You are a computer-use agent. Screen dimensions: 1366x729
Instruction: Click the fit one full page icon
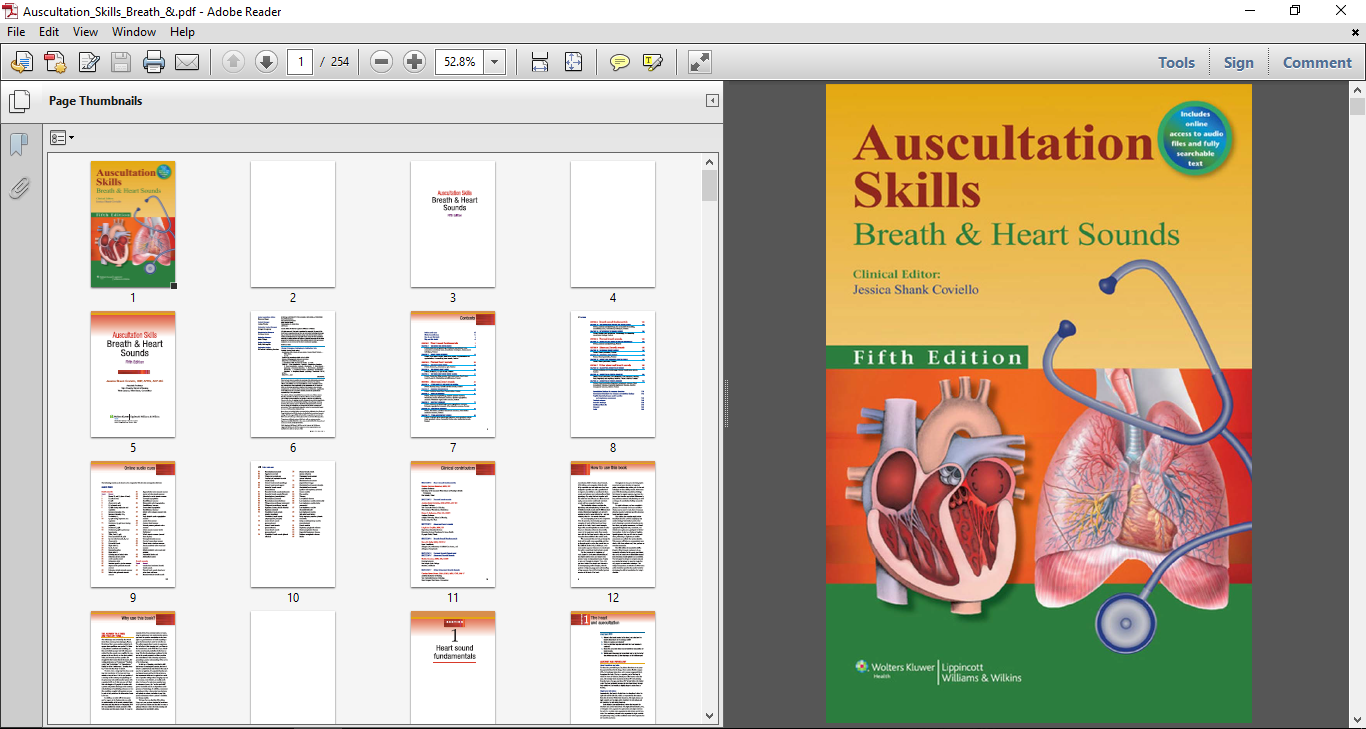point(573,62)
